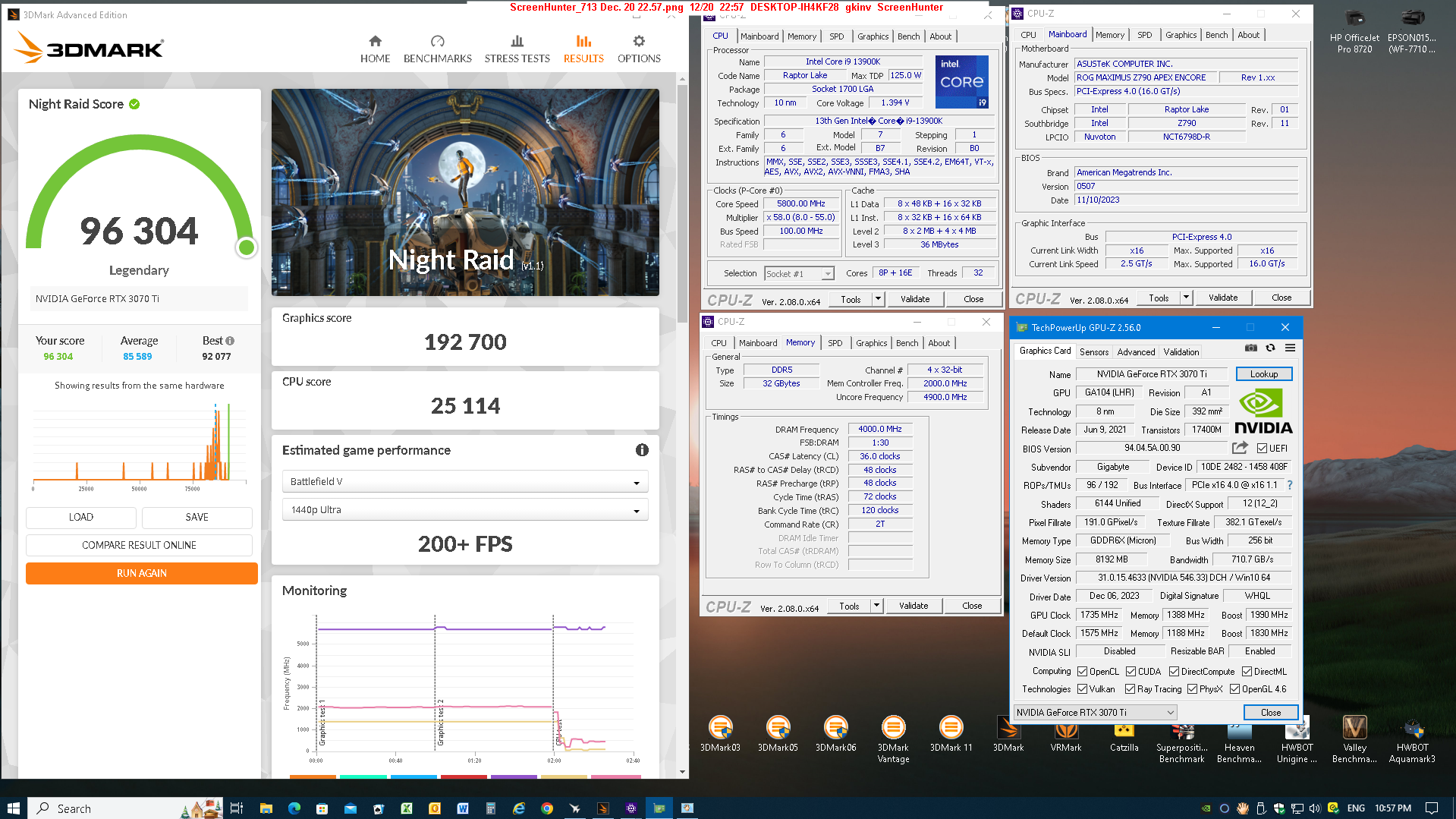Expand Tools arrow in CPU-Z CPU window

878,299
